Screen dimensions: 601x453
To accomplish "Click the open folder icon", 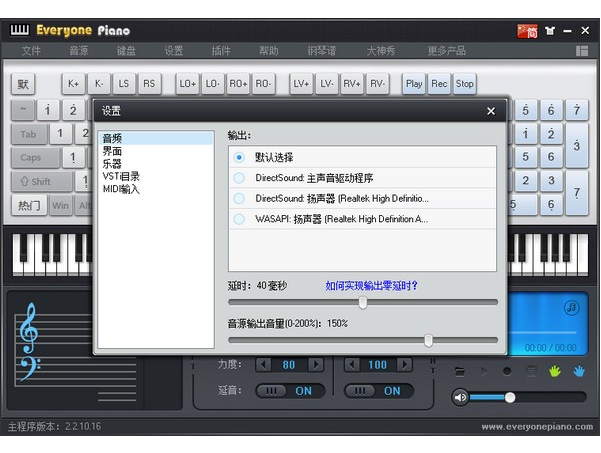I will tap(460, 371).
